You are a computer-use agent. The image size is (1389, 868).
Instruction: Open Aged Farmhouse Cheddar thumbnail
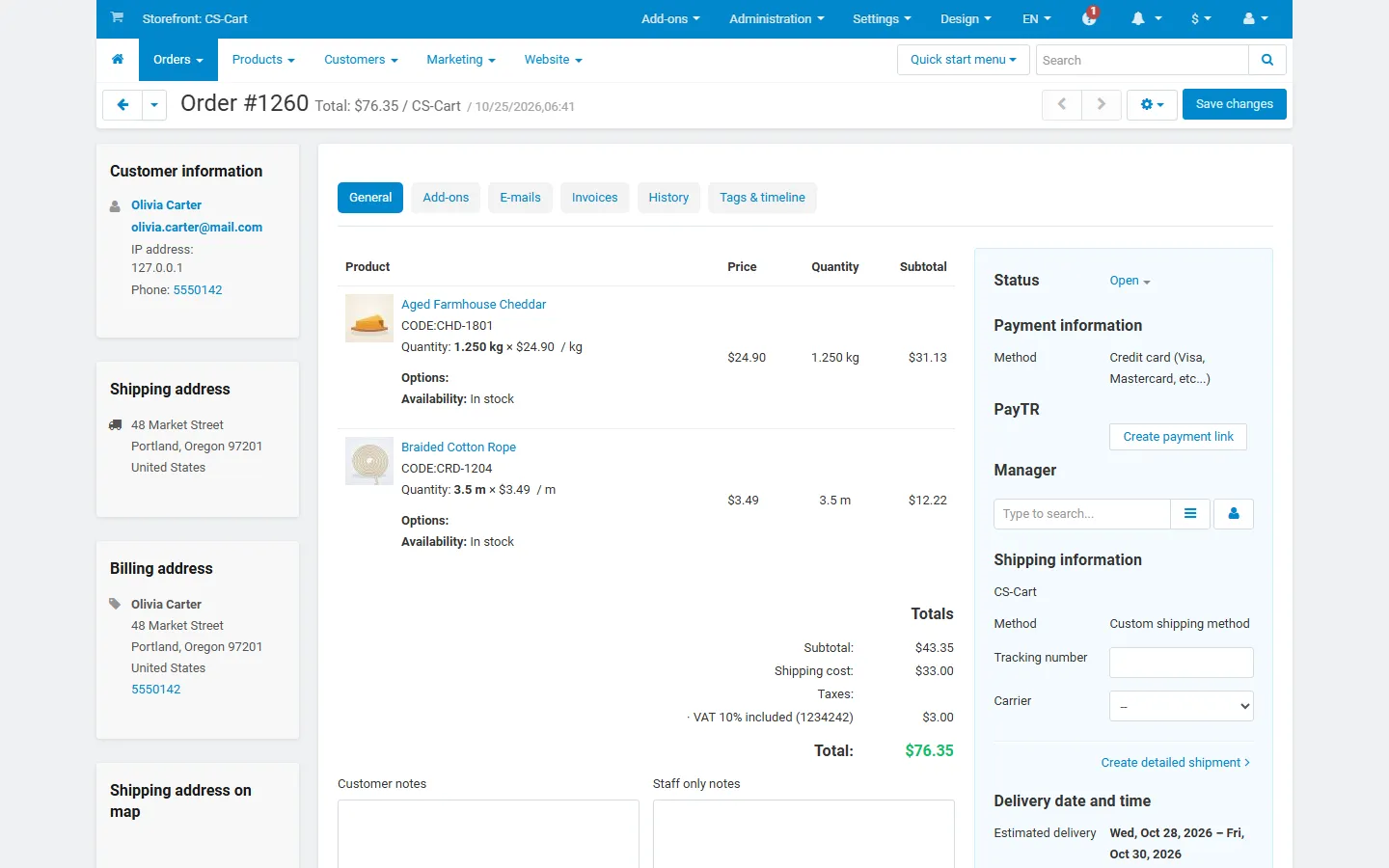[369, 318]
